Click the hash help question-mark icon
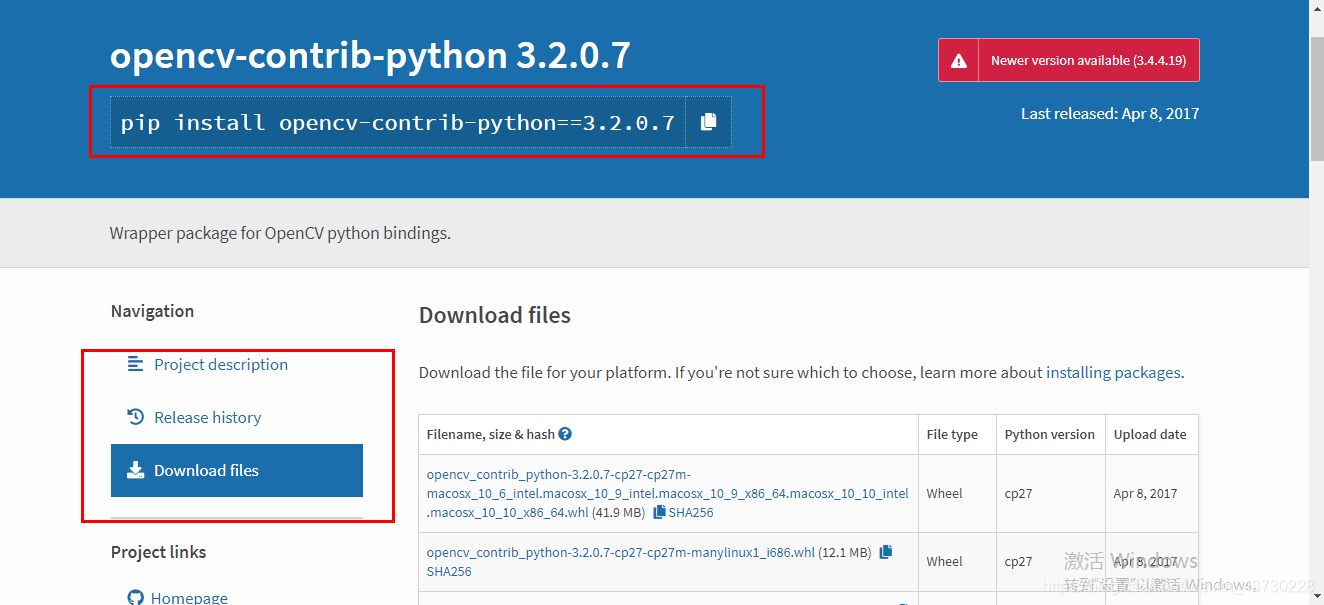This screenshot has height=605, width=1324. pos(565,434)
